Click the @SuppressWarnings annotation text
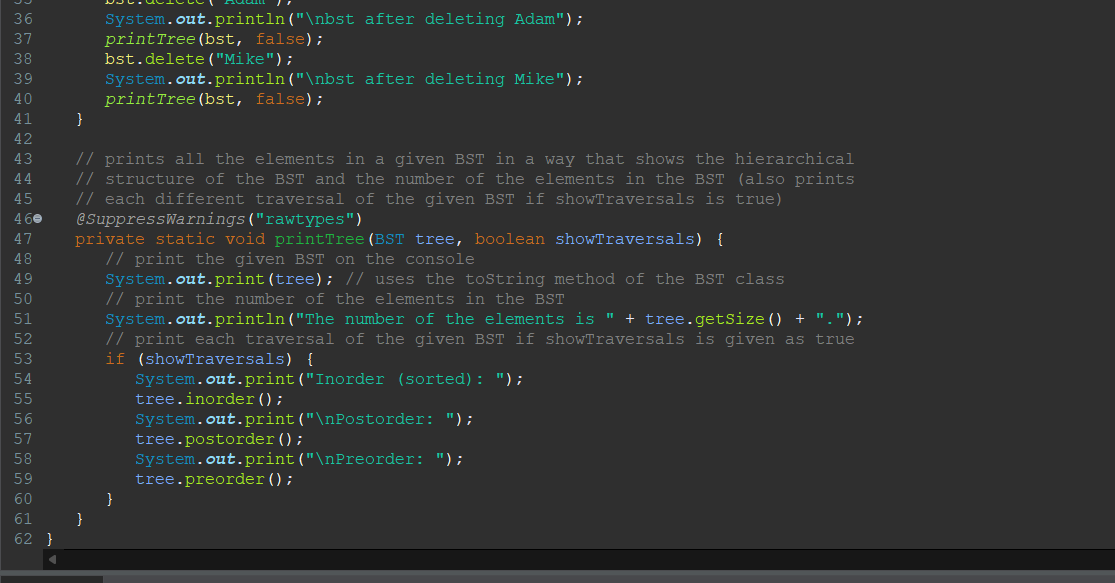 [x=162, y=219]
